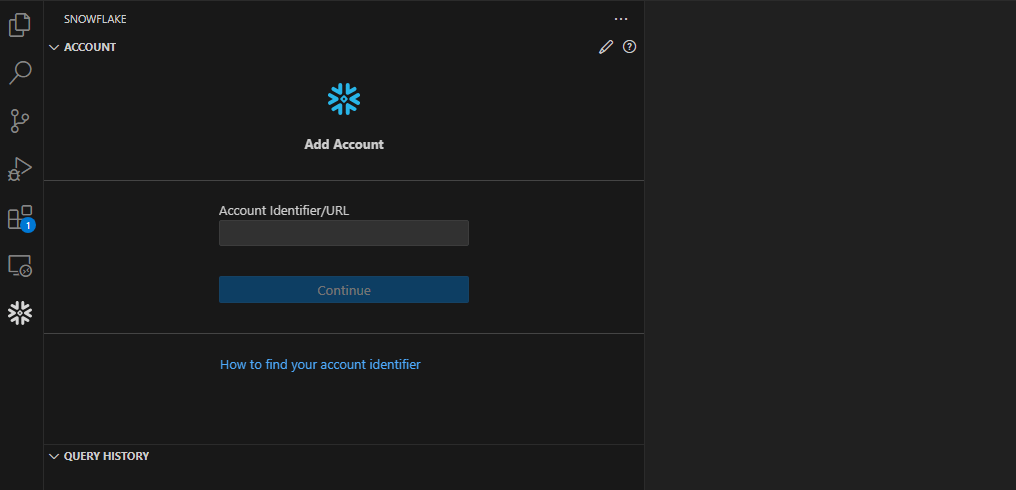The width and height of the screenshot is (1016, 490).
Task: Open 'How to find your account identifier' link
Action: 320,365
